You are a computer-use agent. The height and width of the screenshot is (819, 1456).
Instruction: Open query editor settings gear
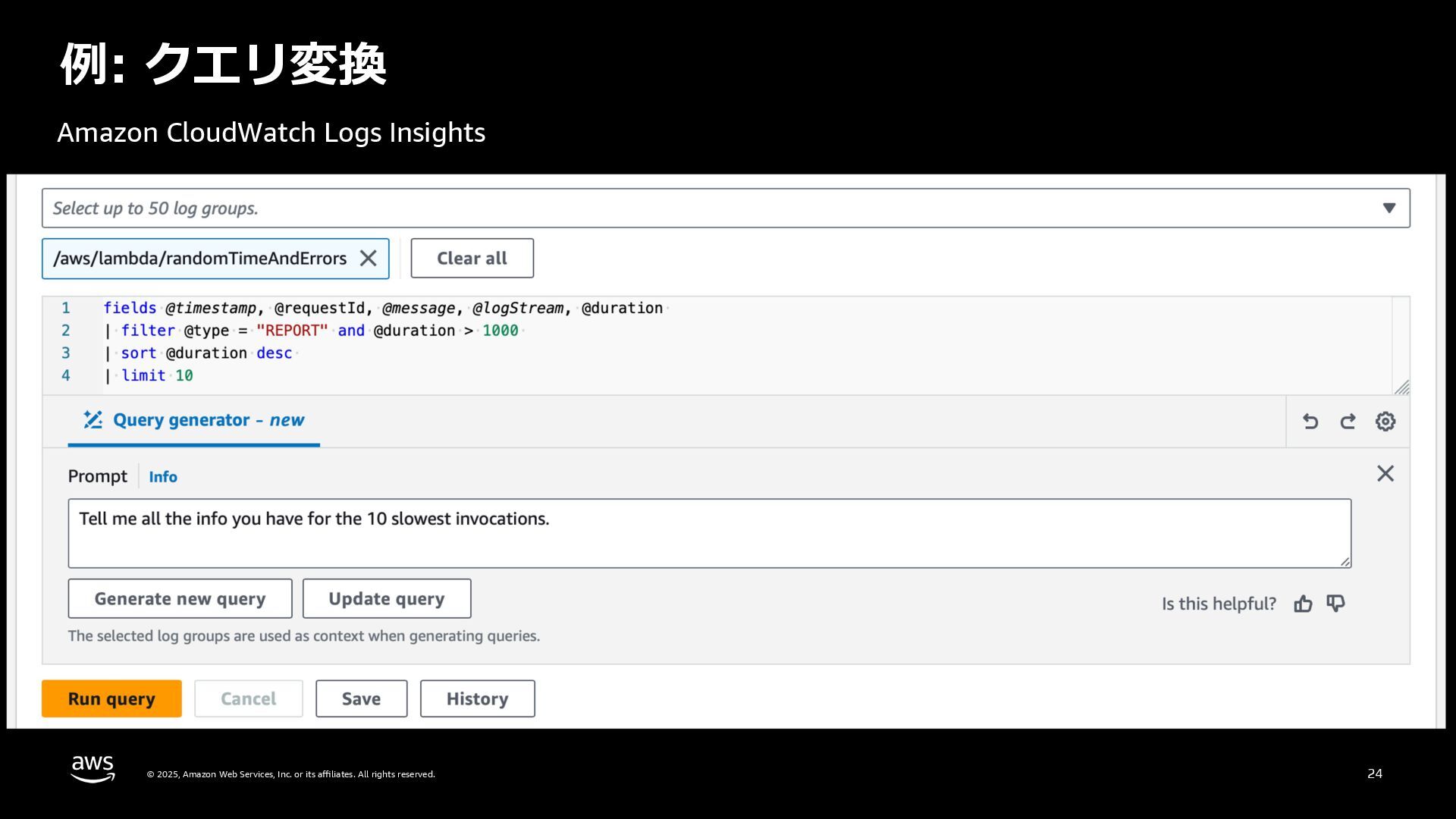click(x=1385, y=422)
